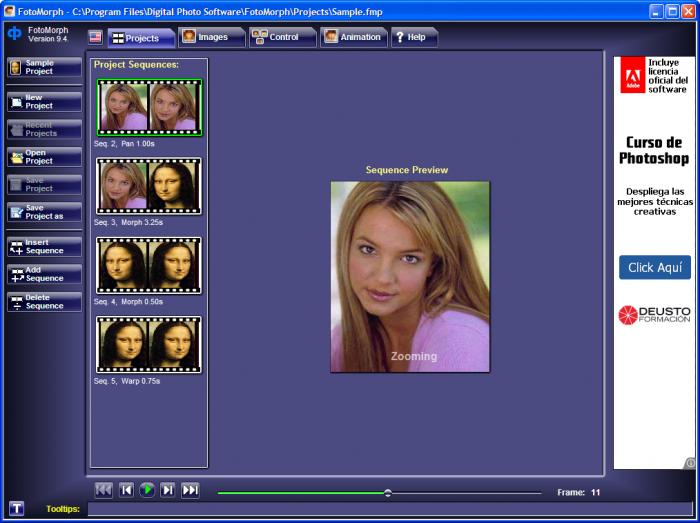Click the US flag language icon

tap(95, 37)
